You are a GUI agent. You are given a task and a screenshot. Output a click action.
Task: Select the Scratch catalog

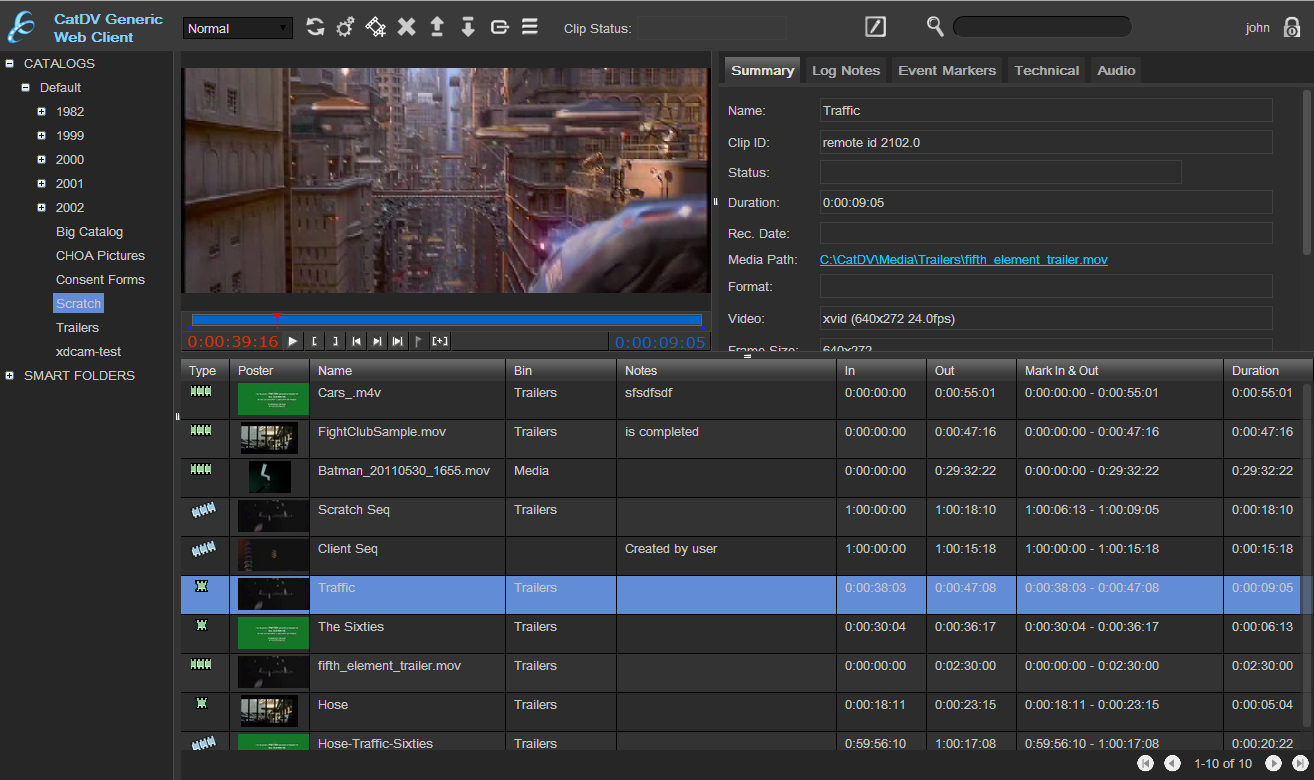click(x=78, y=303)
